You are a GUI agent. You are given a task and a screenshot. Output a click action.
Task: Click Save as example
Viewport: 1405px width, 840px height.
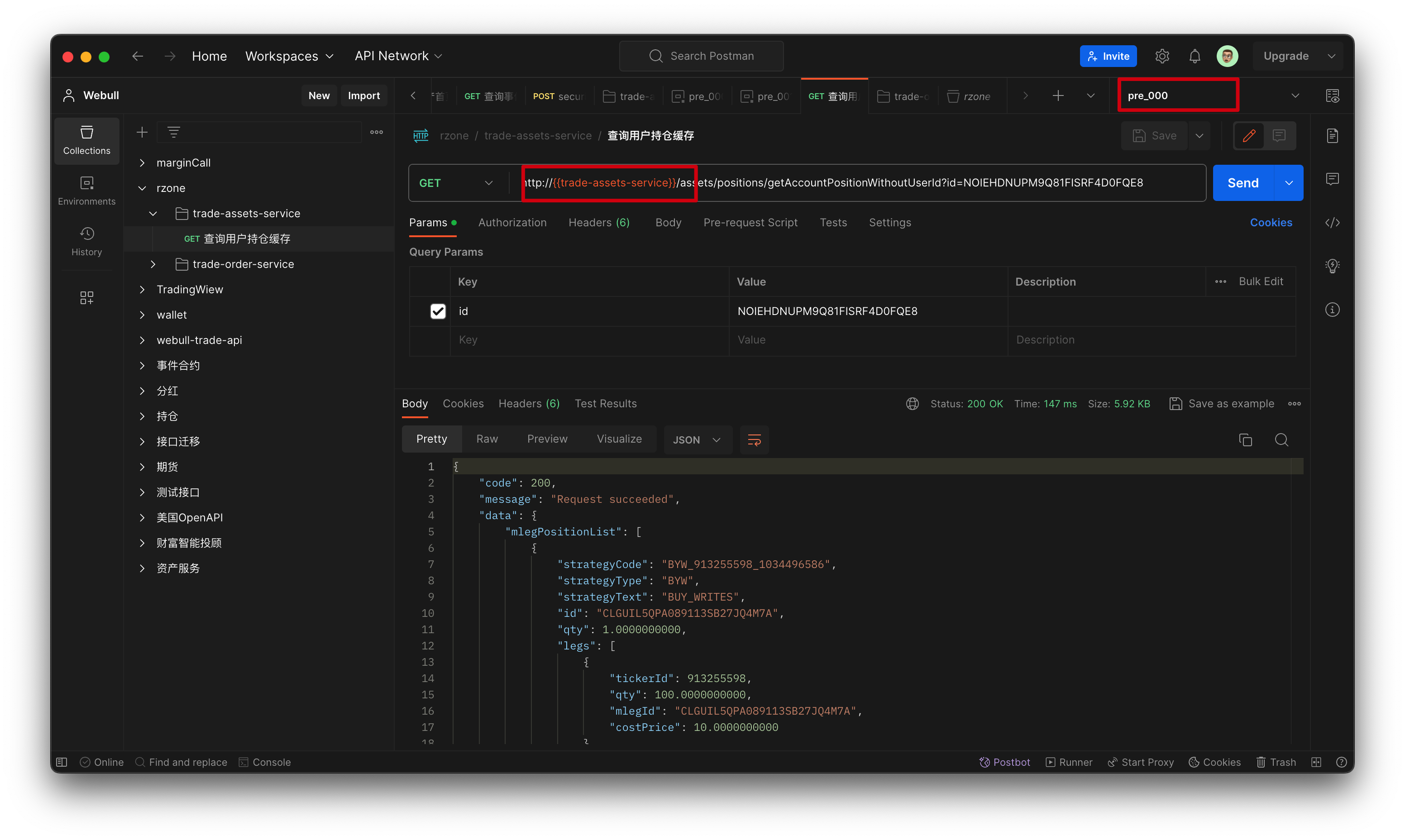pyautogui.click(x=1222, y=404)
